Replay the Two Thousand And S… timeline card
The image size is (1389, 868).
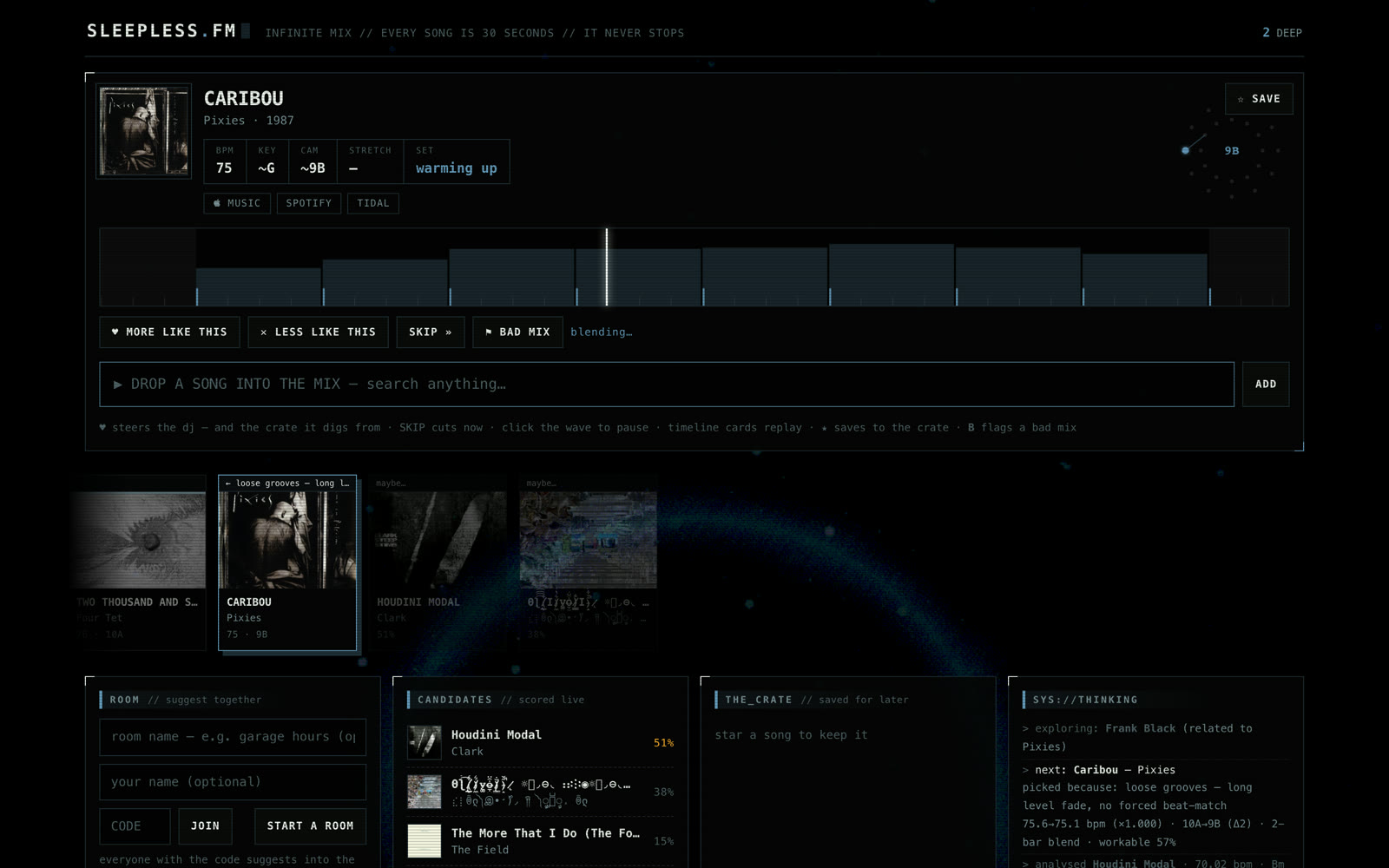pyautogui.click(x=139, y=562)
